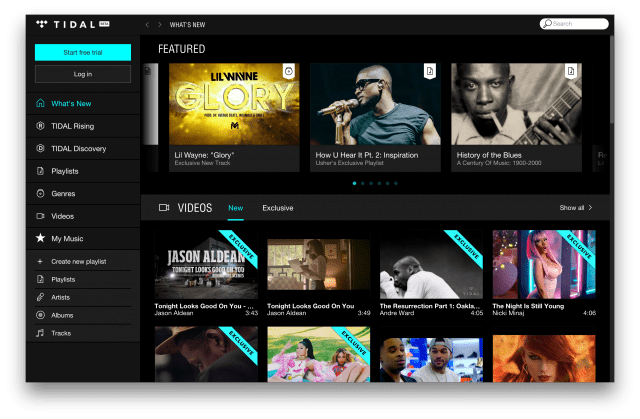Click the TIDAL Rising icon
The width and height of the screenshot is (640, 419).
click(x=40, y=126)
